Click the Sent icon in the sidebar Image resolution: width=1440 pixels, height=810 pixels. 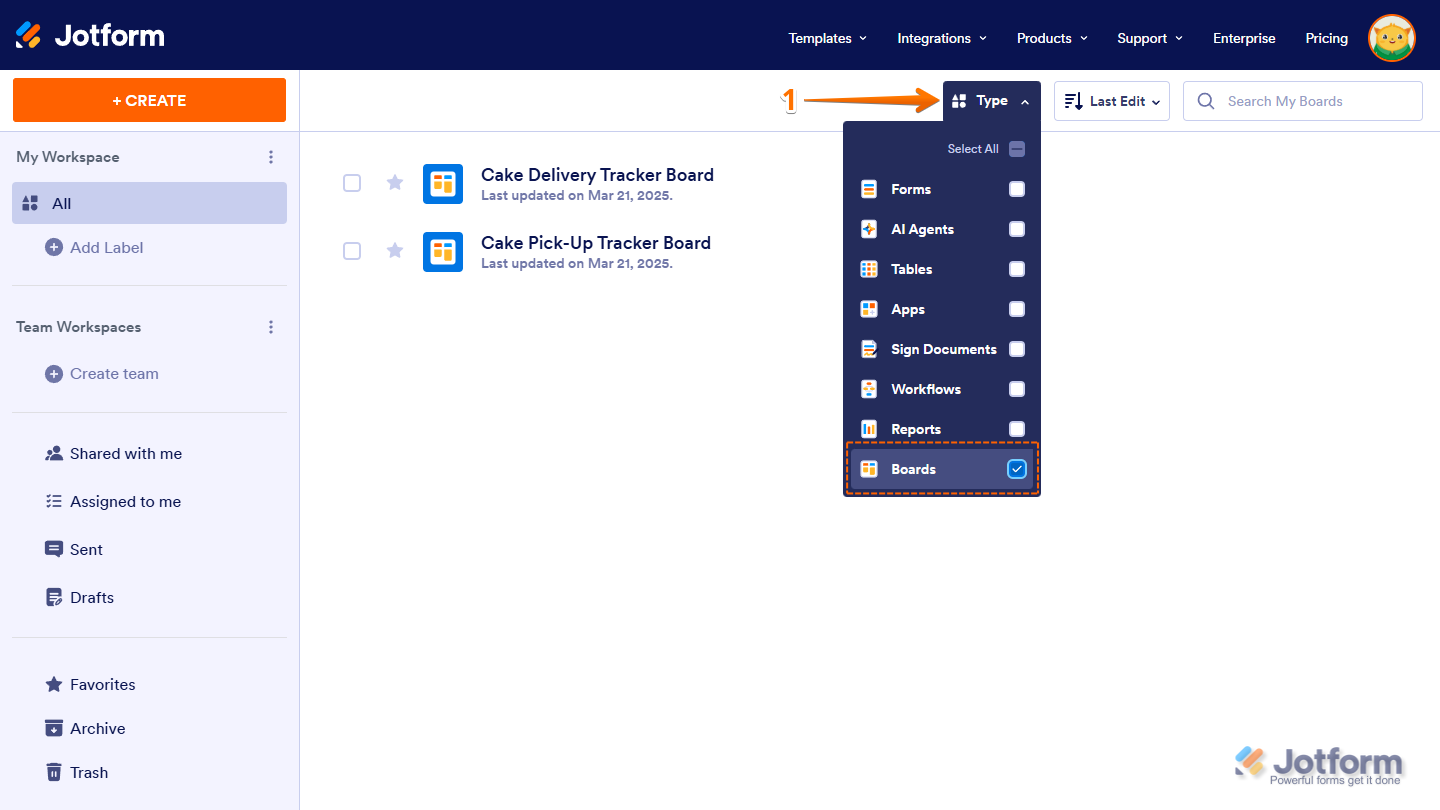coord(53,549)
